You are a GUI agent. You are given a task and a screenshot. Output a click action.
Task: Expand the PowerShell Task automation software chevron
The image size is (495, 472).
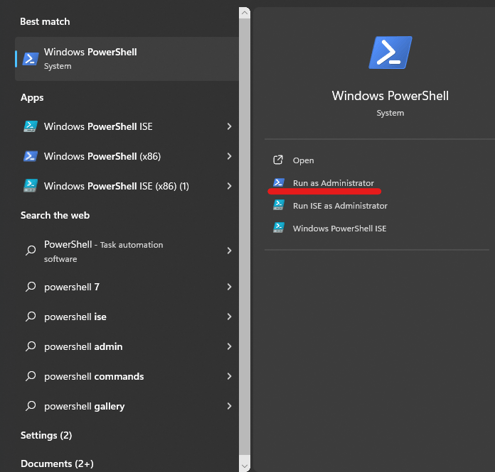point(229,251)
